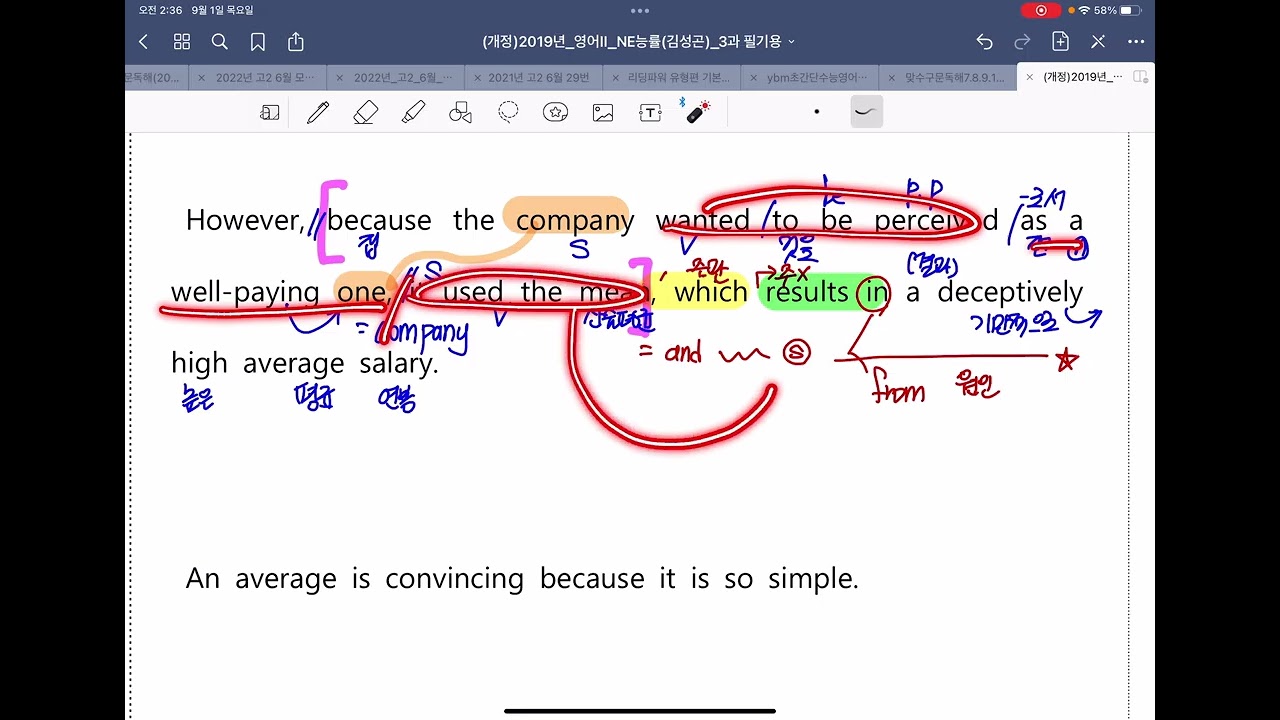The height and width of the screenshot is (720, 1280).
Task: Select the zoom window tool
Action: click(x=269, y=113)
